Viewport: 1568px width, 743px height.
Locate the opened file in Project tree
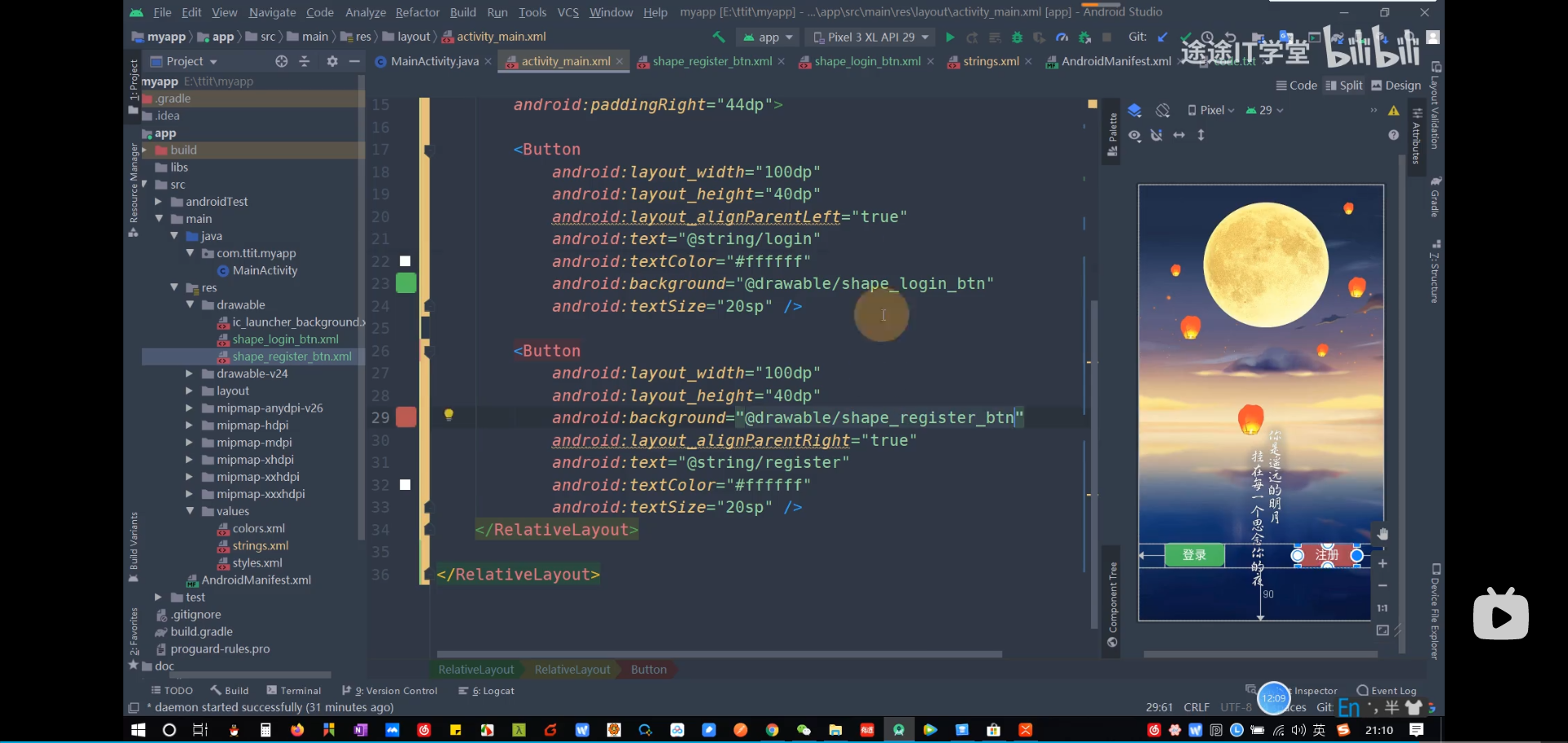[x=282, y=61]
